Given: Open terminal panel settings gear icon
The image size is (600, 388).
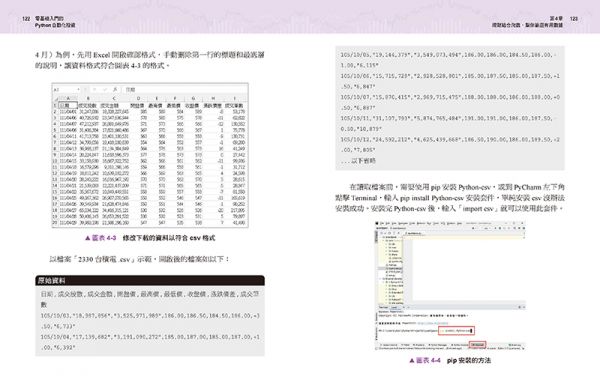Looking at the screenshot, I should pos(519,307).
